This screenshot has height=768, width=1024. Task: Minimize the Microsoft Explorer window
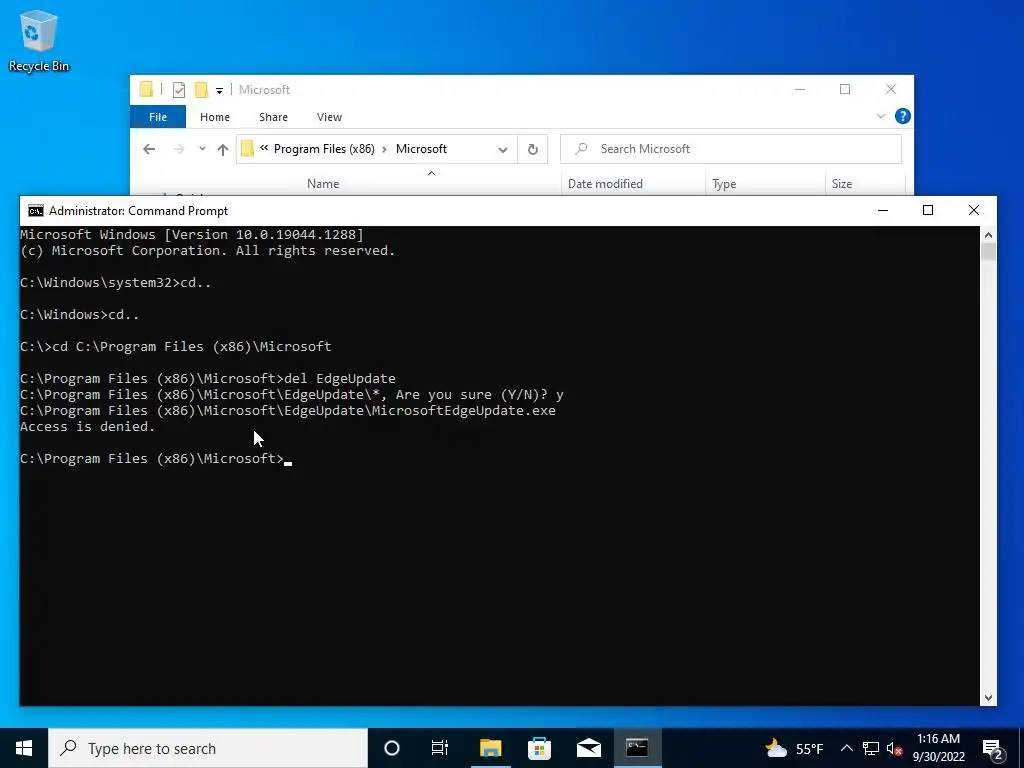coord(800,89)
